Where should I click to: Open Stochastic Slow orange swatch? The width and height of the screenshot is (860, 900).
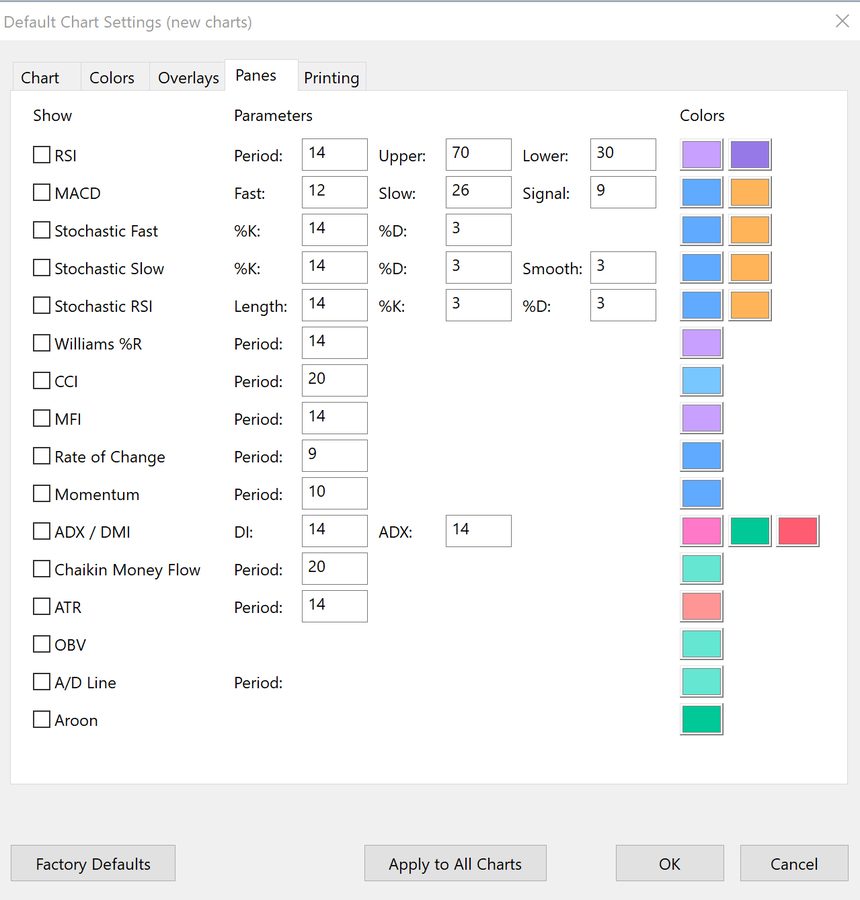pos(750,267)
